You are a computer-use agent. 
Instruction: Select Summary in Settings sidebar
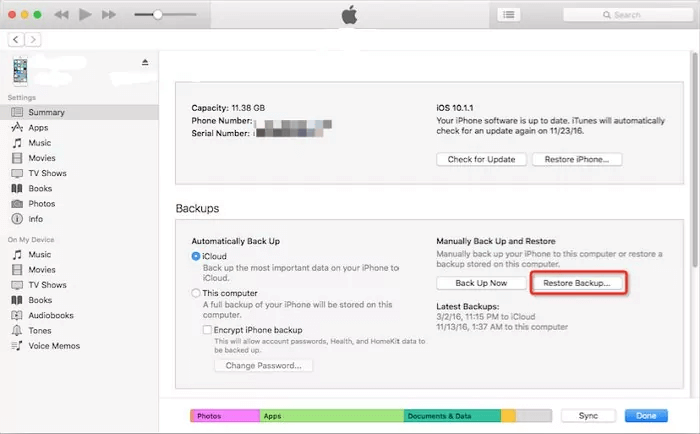[x=79, y=112]
